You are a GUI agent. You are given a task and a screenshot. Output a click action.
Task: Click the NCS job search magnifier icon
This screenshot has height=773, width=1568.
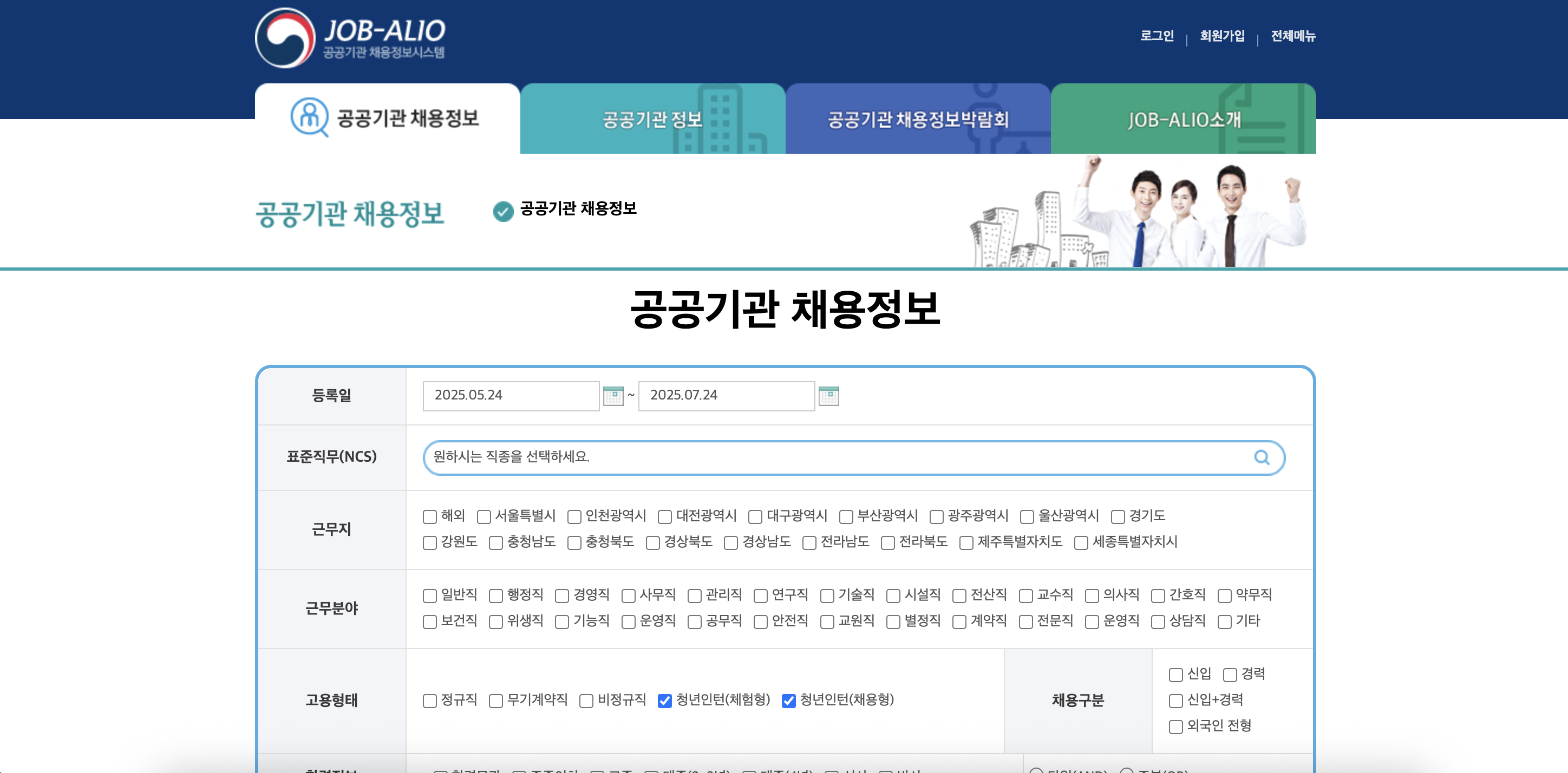pos(1261,457)
